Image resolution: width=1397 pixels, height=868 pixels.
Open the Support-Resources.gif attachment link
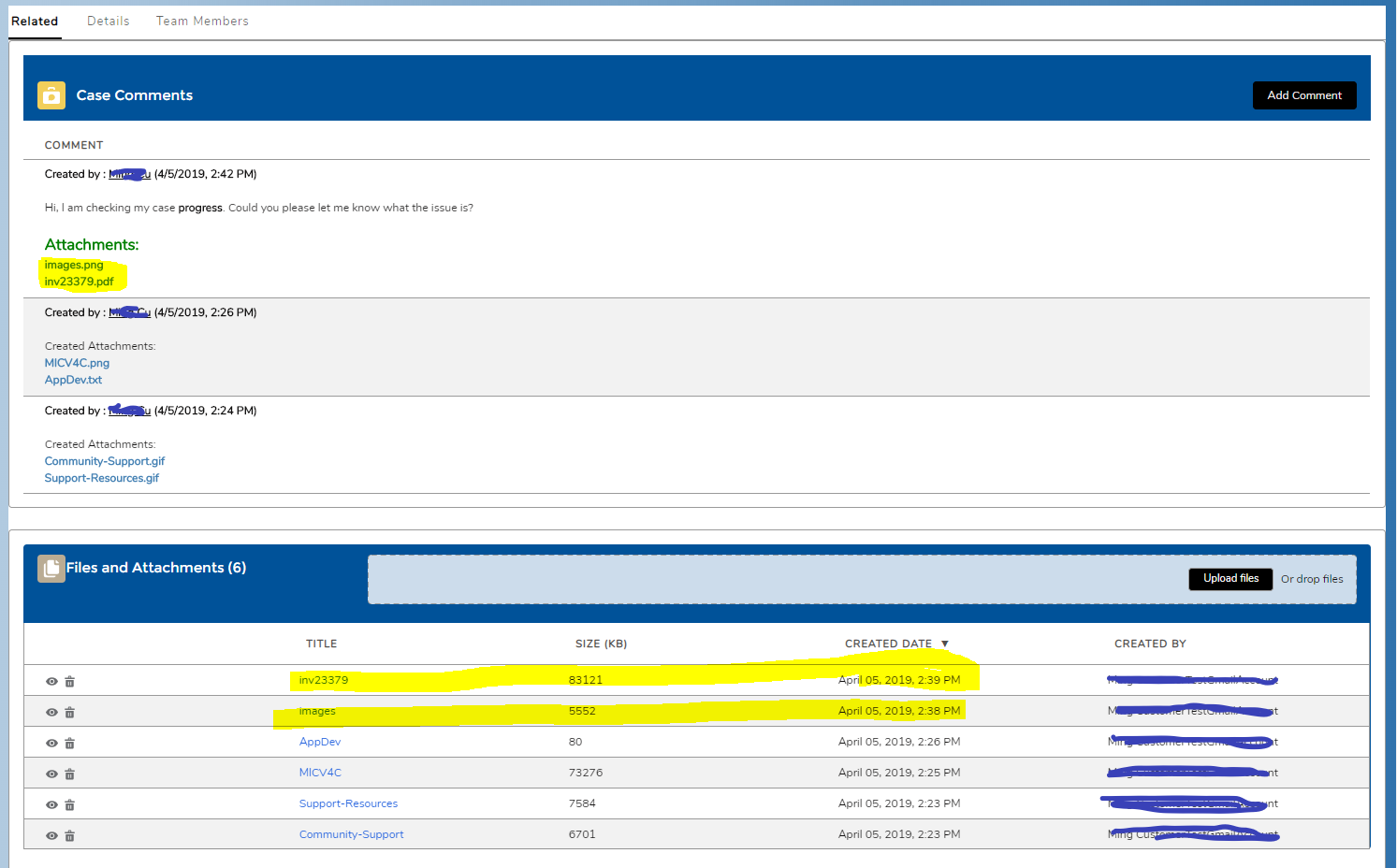pyautogui.click(x=102, y=478)
